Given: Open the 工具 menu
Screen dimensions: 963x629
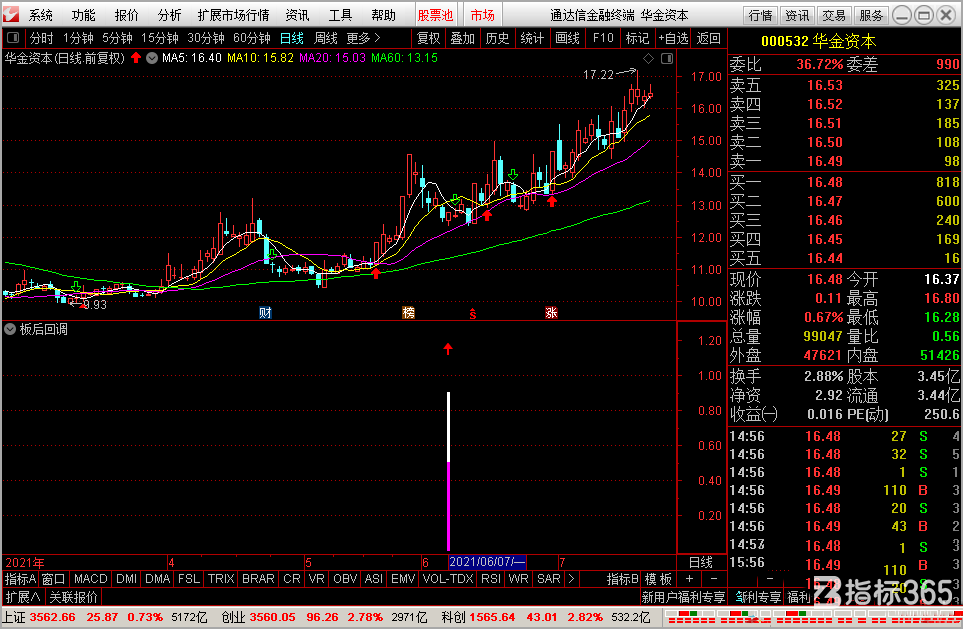Looking at the screenshot, I should [340, 15].
